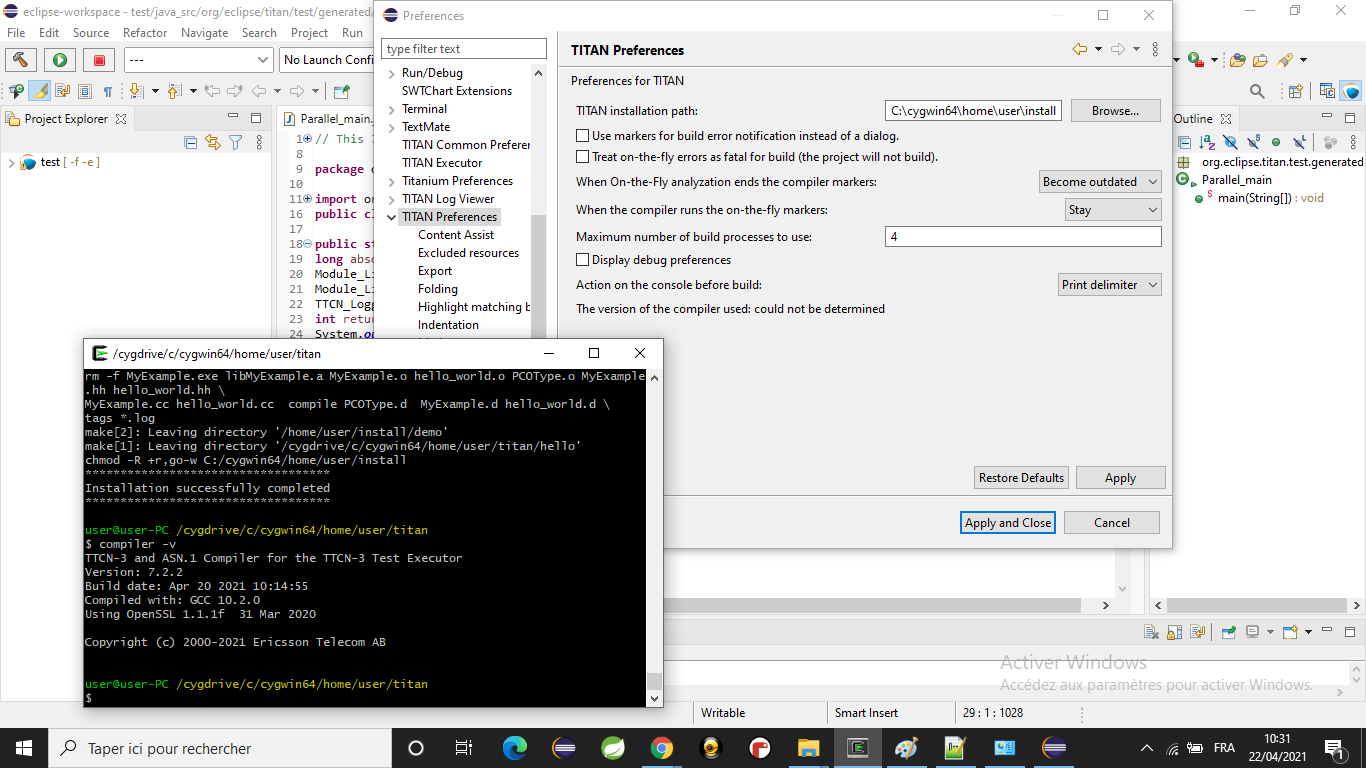Viewport: 1366px width, 768px height.
Task: Enable 'Treat on-the-fly errors as fatal' checkbox
Action: pyautogui.click(x=582, y=157)
